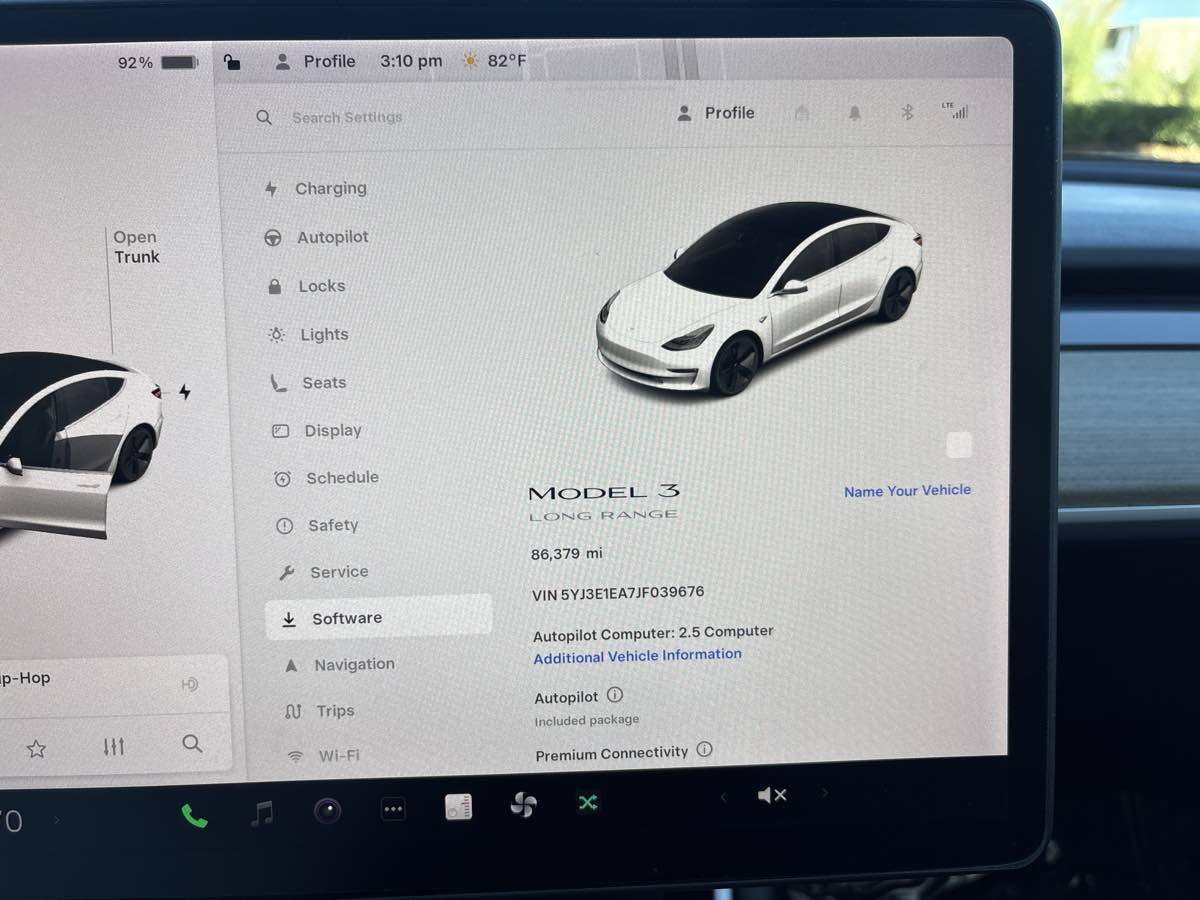Toggle the lock icon in status bar
The image size is (1200, 900).
pyautogui.click(x=232, y=62)
